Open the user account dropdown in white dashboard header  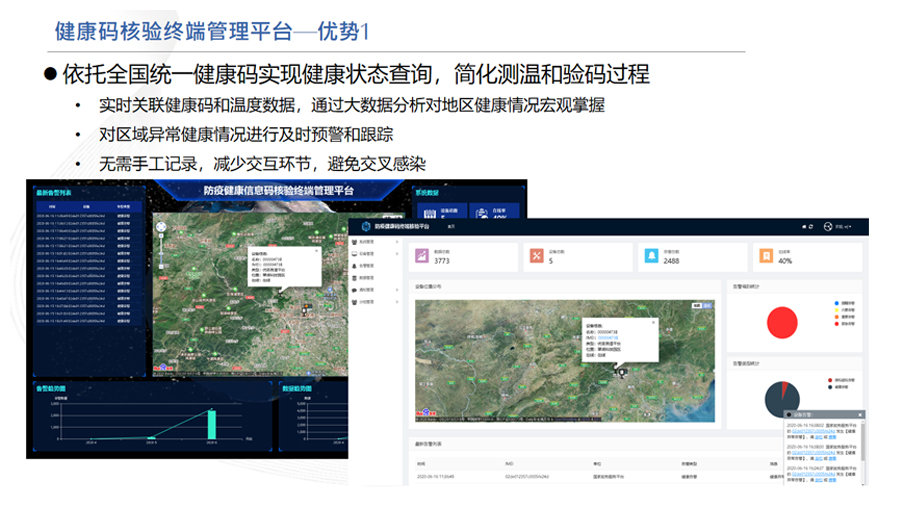click(x=843, y=226)
